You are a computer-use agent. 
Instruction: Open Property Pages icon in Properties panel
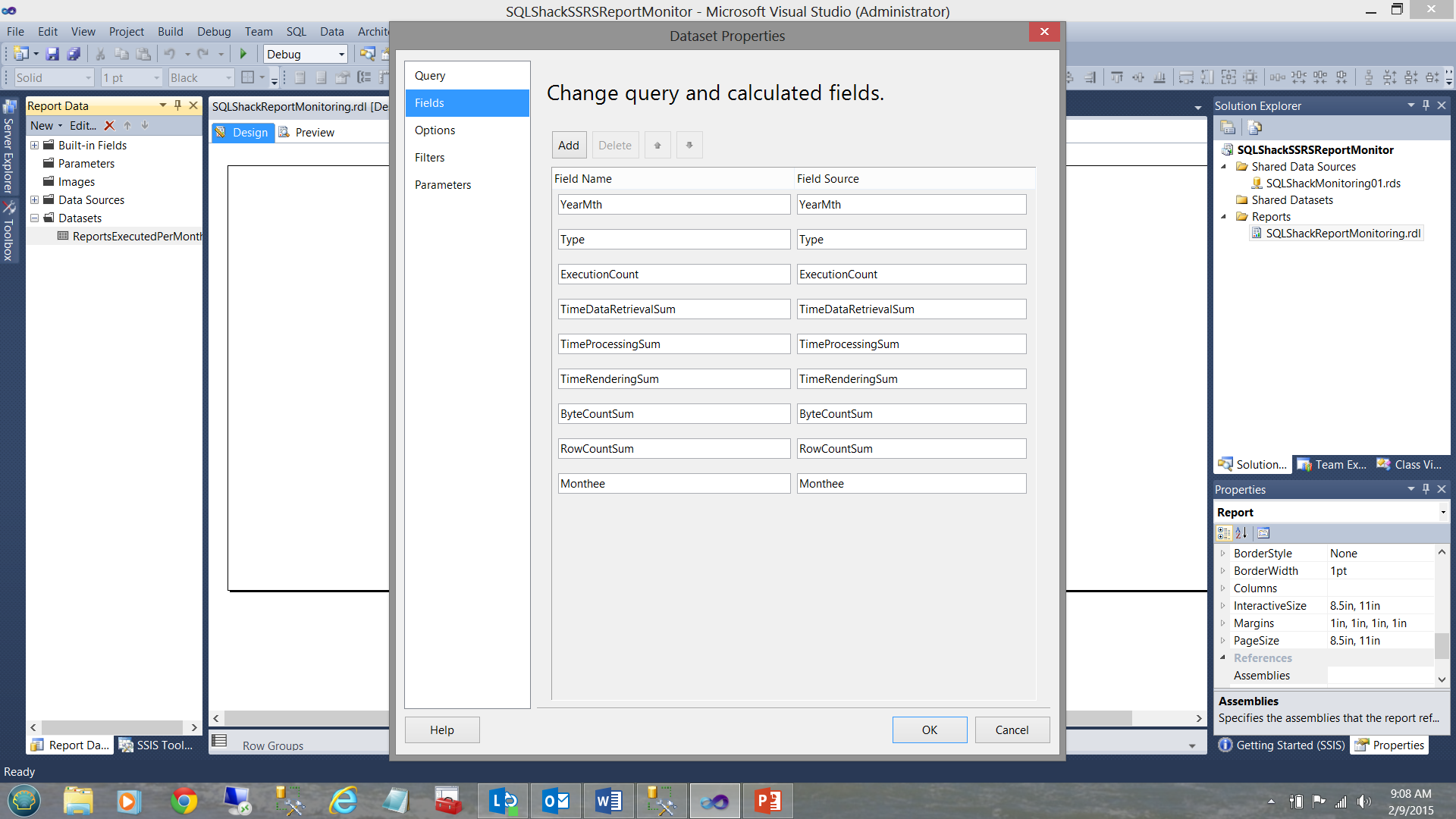[x=1263, y=533]
